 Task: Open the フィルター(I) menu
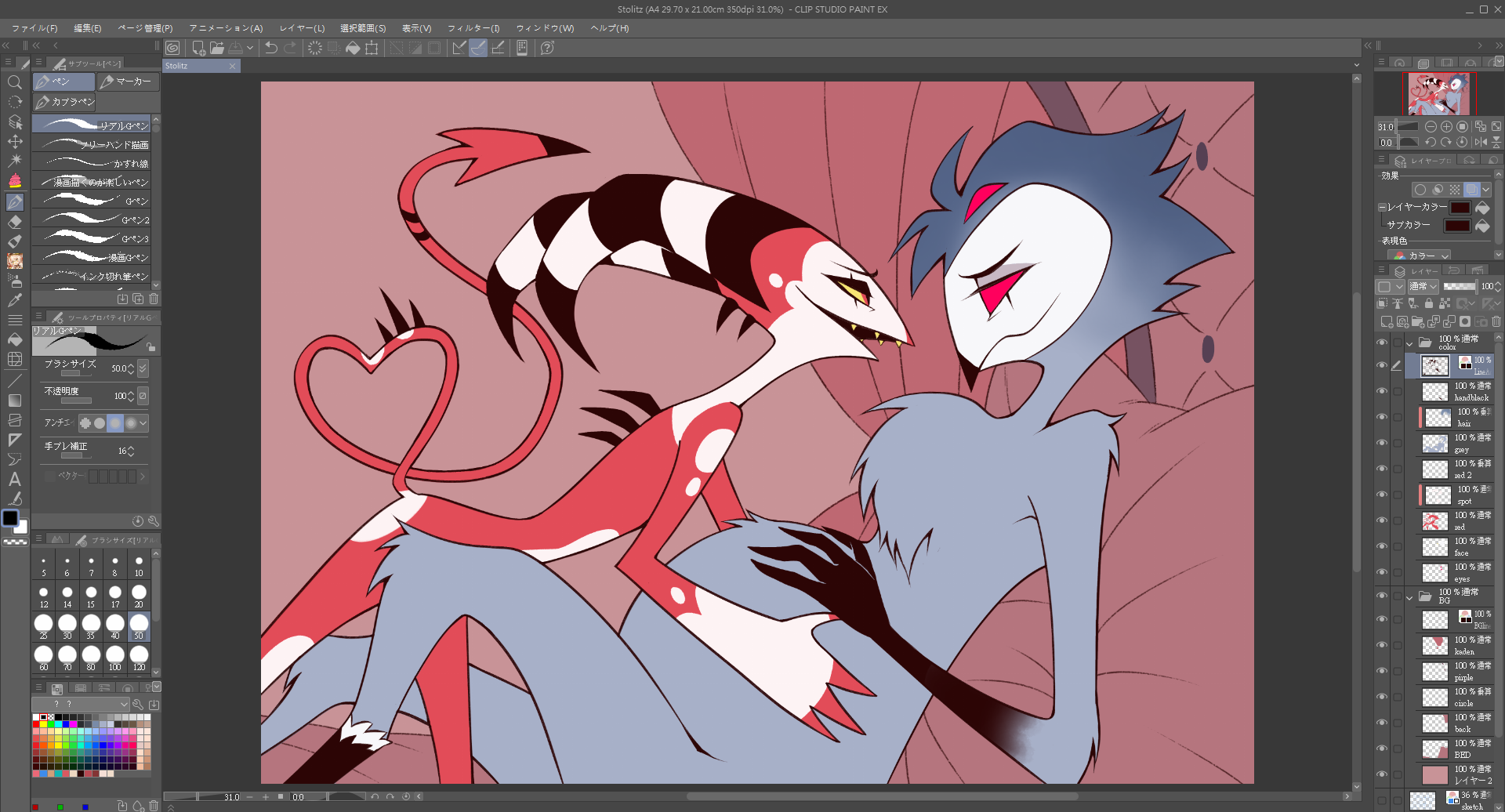[473, 28]
